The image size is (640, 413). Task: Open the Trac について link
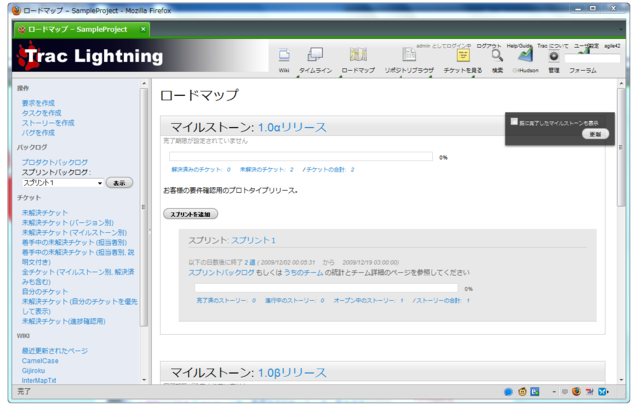pyautogui.click(x=552, y=46)
